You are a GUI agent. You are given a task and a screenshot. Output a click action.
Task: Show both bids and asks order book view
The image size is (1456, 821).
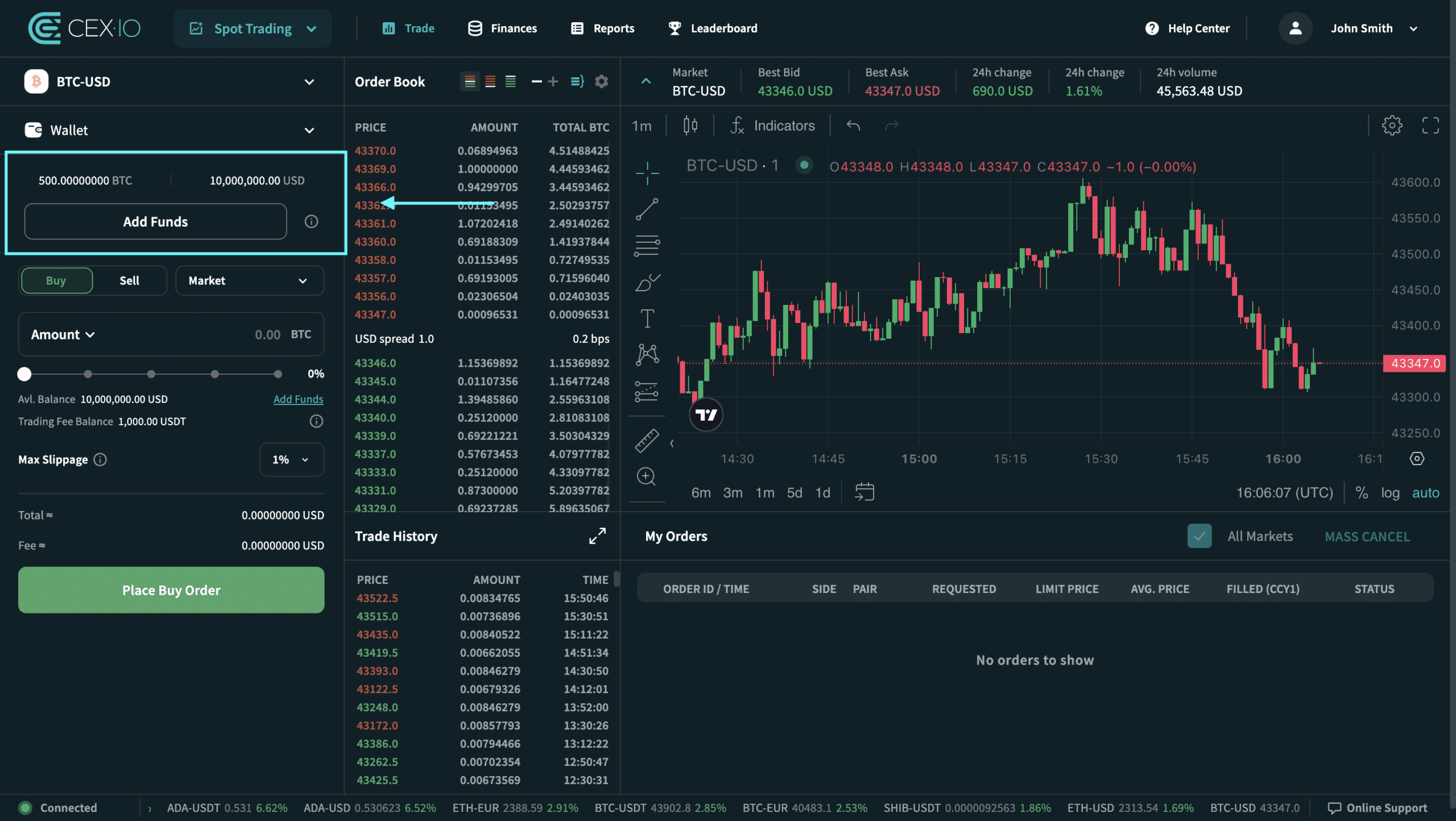click(470, 82)
